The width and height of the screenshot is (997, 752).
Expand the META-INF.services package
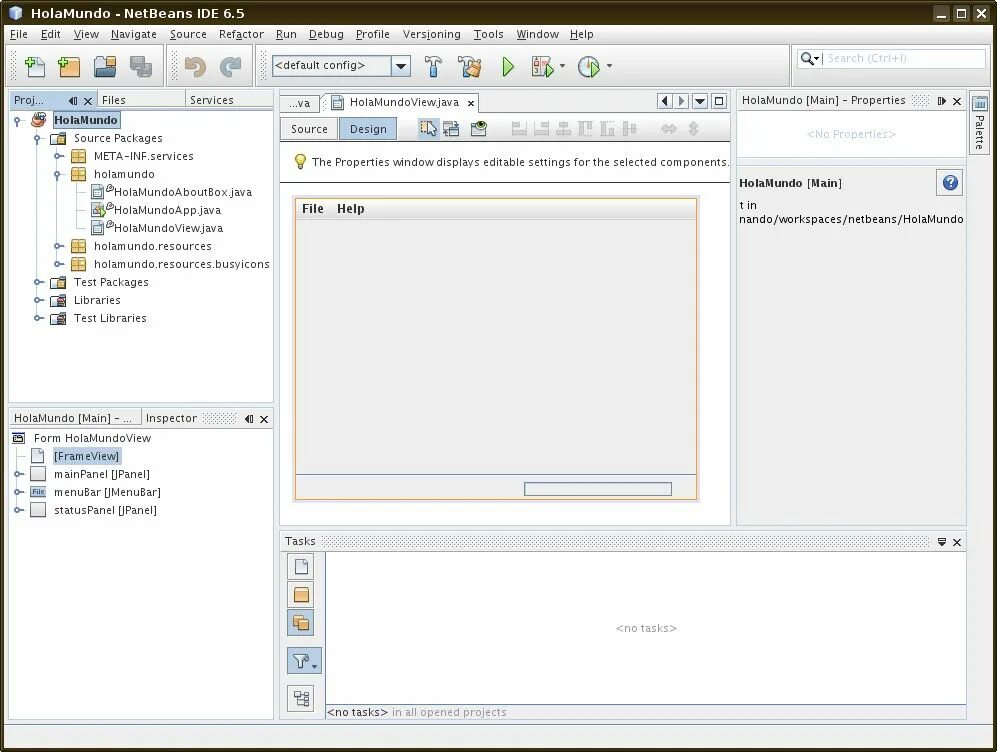pyautogui.click(x=58, y=156)
